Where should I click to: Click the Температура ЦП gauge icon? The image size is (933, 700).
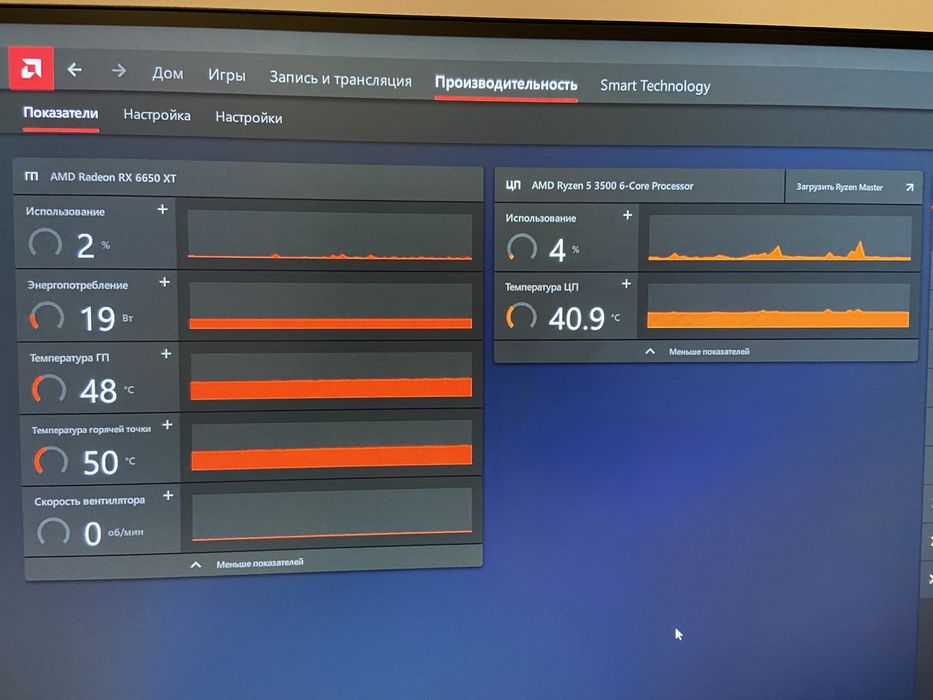[x=521, y=316]
